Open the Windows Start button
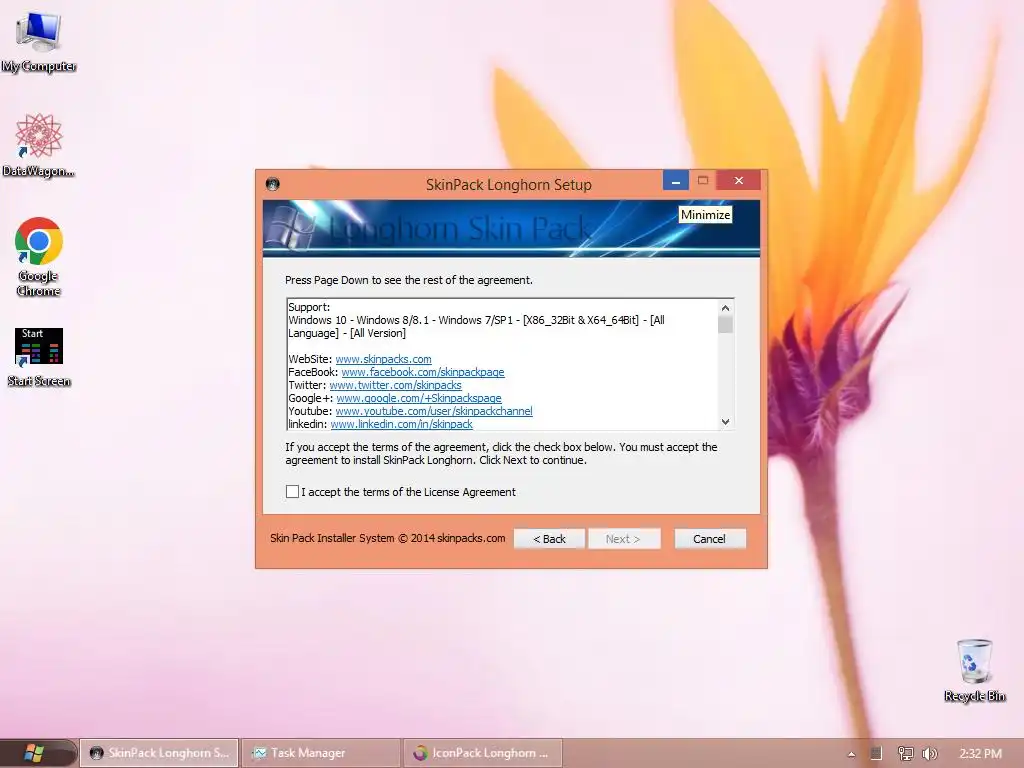1024x768 pixels. (34, 753)
